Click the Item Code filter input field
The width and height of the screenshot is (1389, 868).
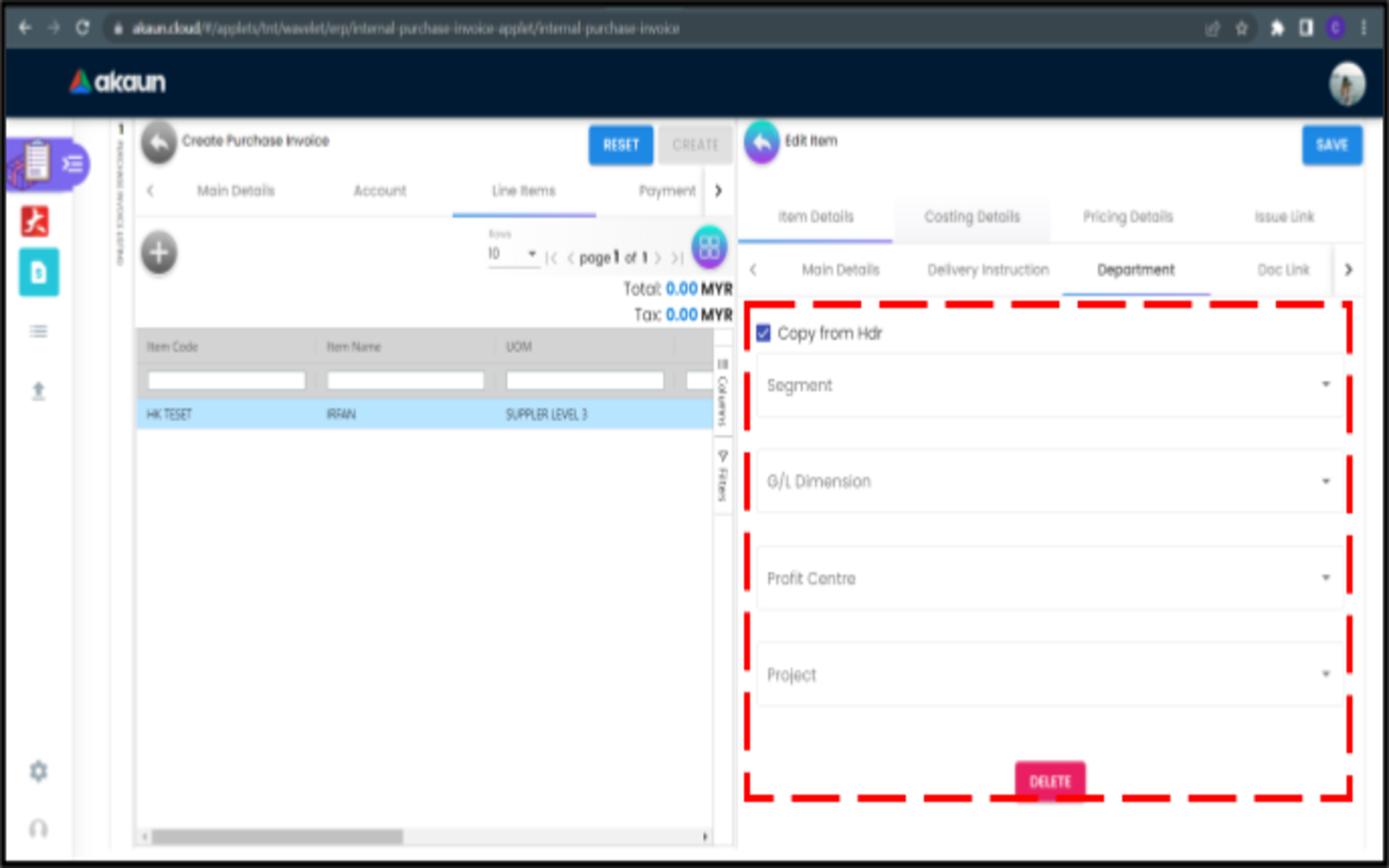pyautogui.click(x=227, y=381)
